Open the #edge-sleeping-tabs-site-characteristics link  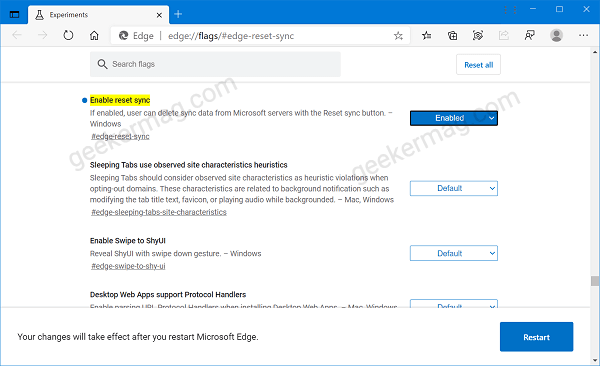(159, 212)
